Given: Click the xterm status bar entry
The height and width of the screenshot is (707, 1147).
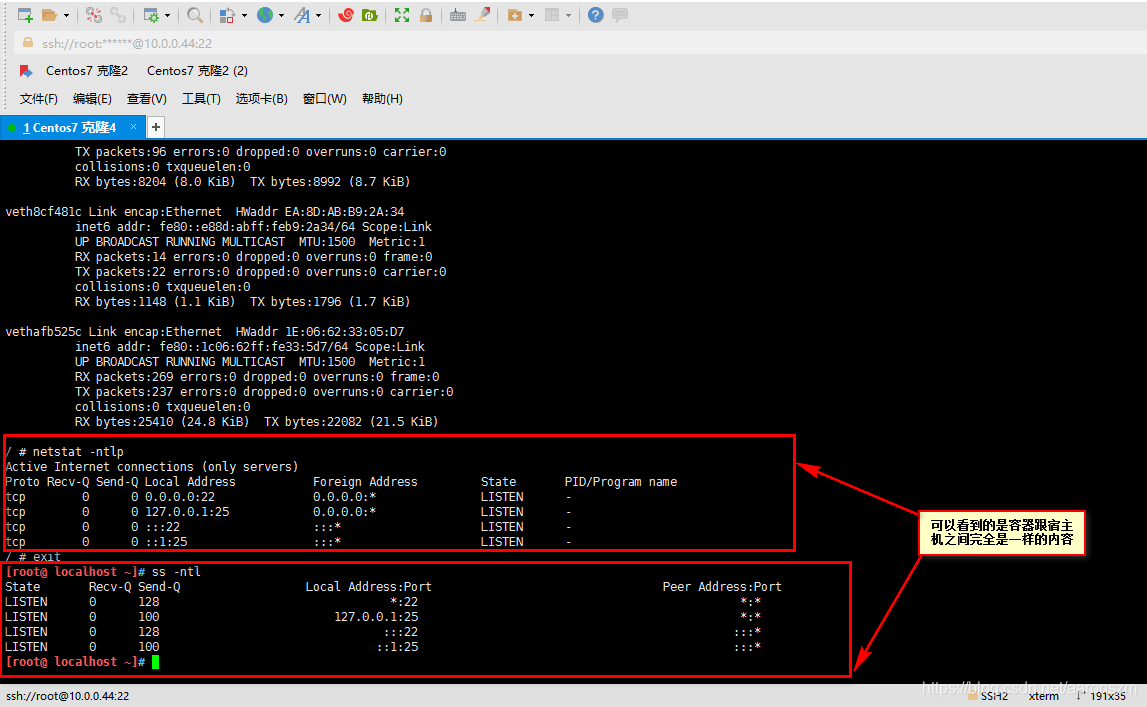Looking at the screenshot, I should point(1043,696).
